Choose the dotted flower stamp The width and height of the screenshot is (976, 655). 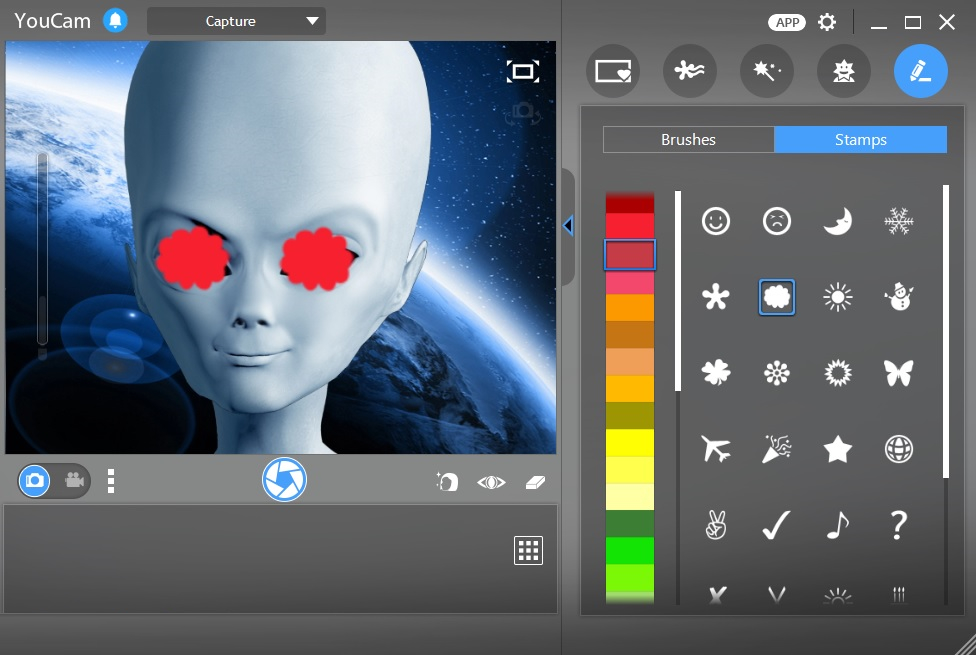[776, 373]
